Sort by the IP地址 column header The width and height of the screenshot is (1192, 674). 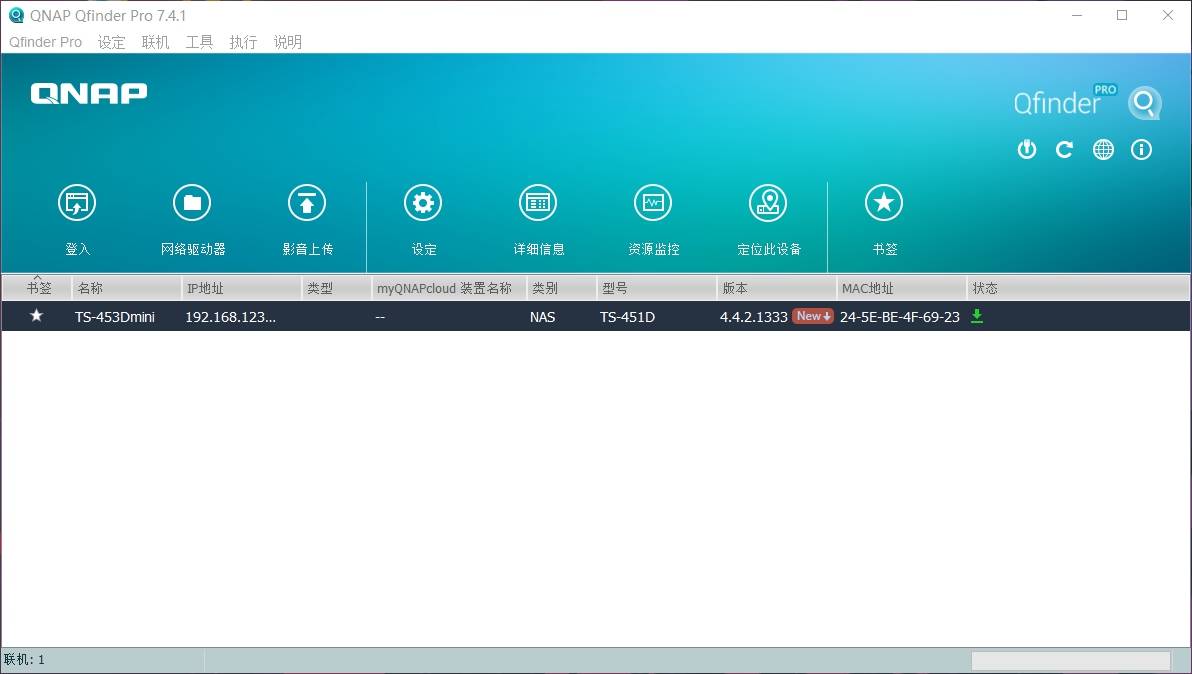(x=241, y=288)
